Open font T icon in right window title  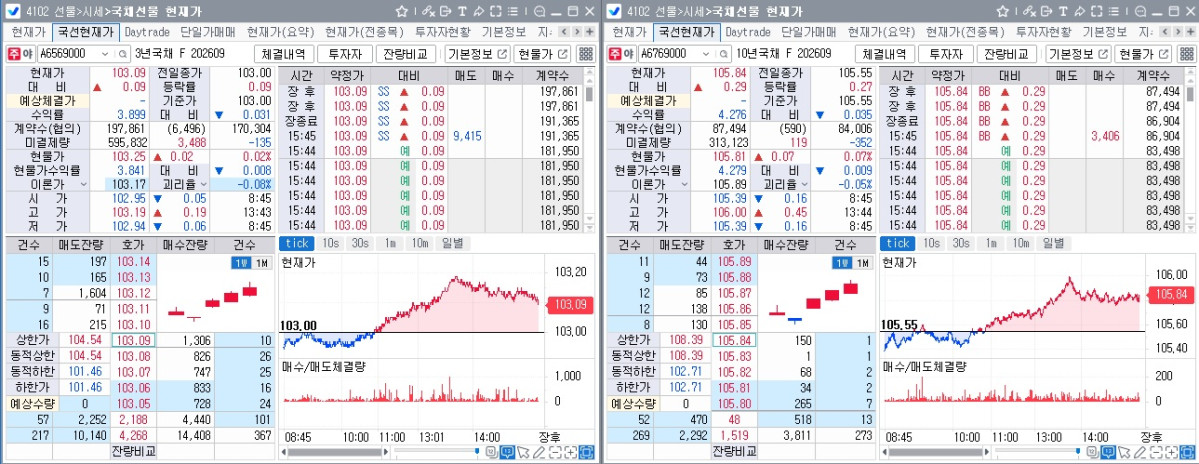(x=1063, y=11)
